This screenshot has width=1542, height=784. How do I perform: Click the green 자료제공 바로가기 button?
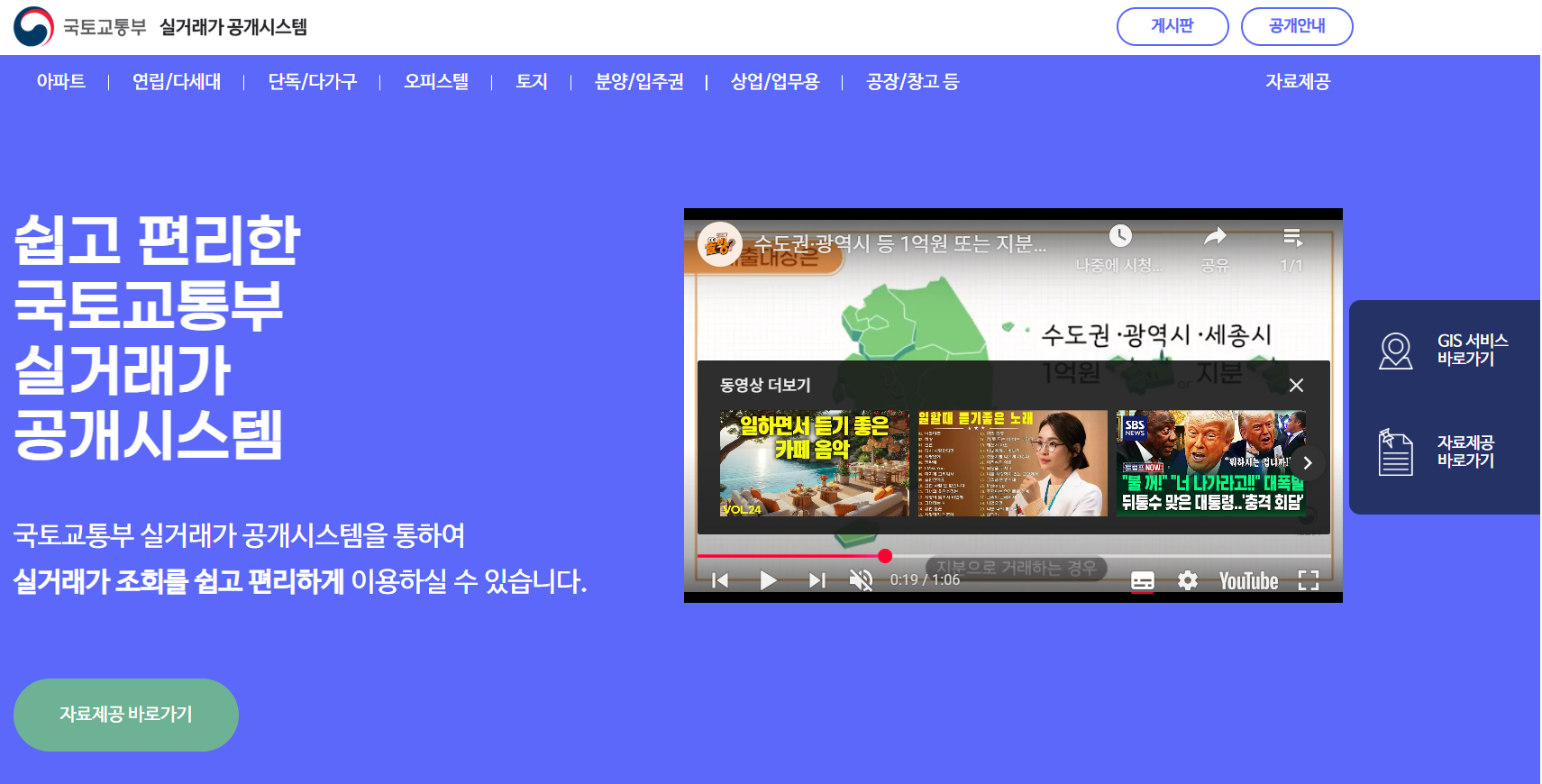tap(126, 715)
